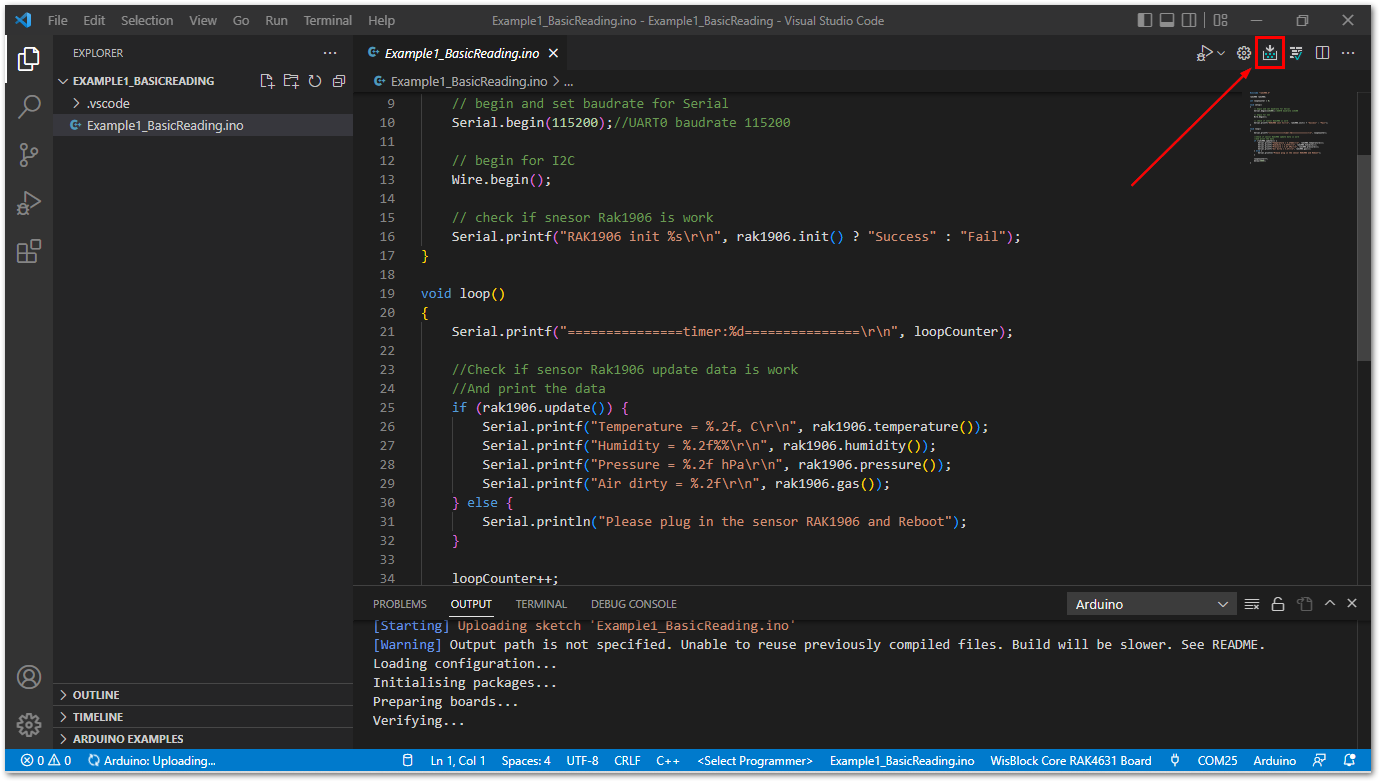Click the feedback icon in status bar
Screen dimensions: 1380x782
tap(1320, 760)
